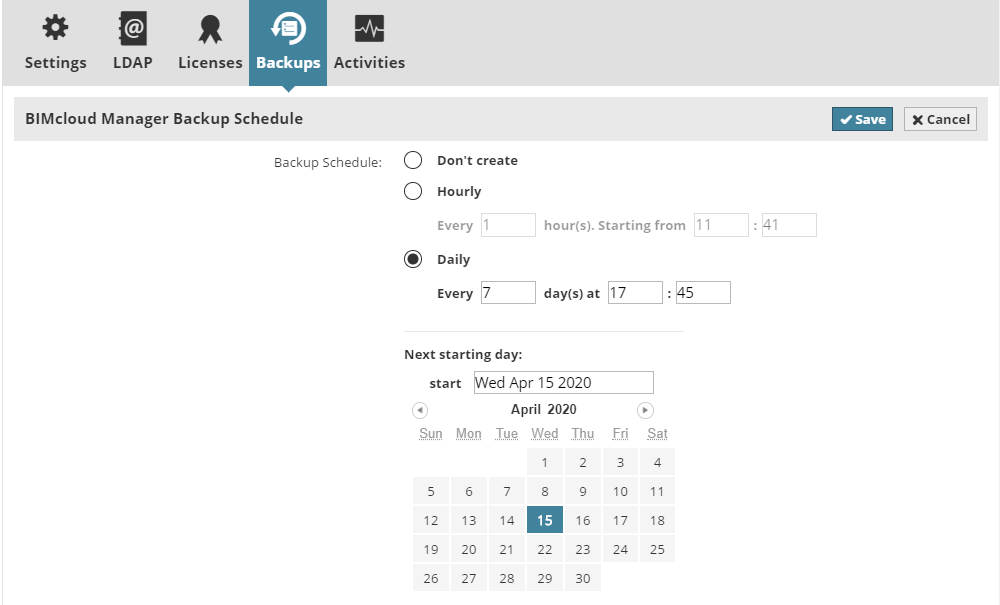Open the Settings gear icon
The width and height of the screenshot is (1000, 605).
(x=55, y=29)
